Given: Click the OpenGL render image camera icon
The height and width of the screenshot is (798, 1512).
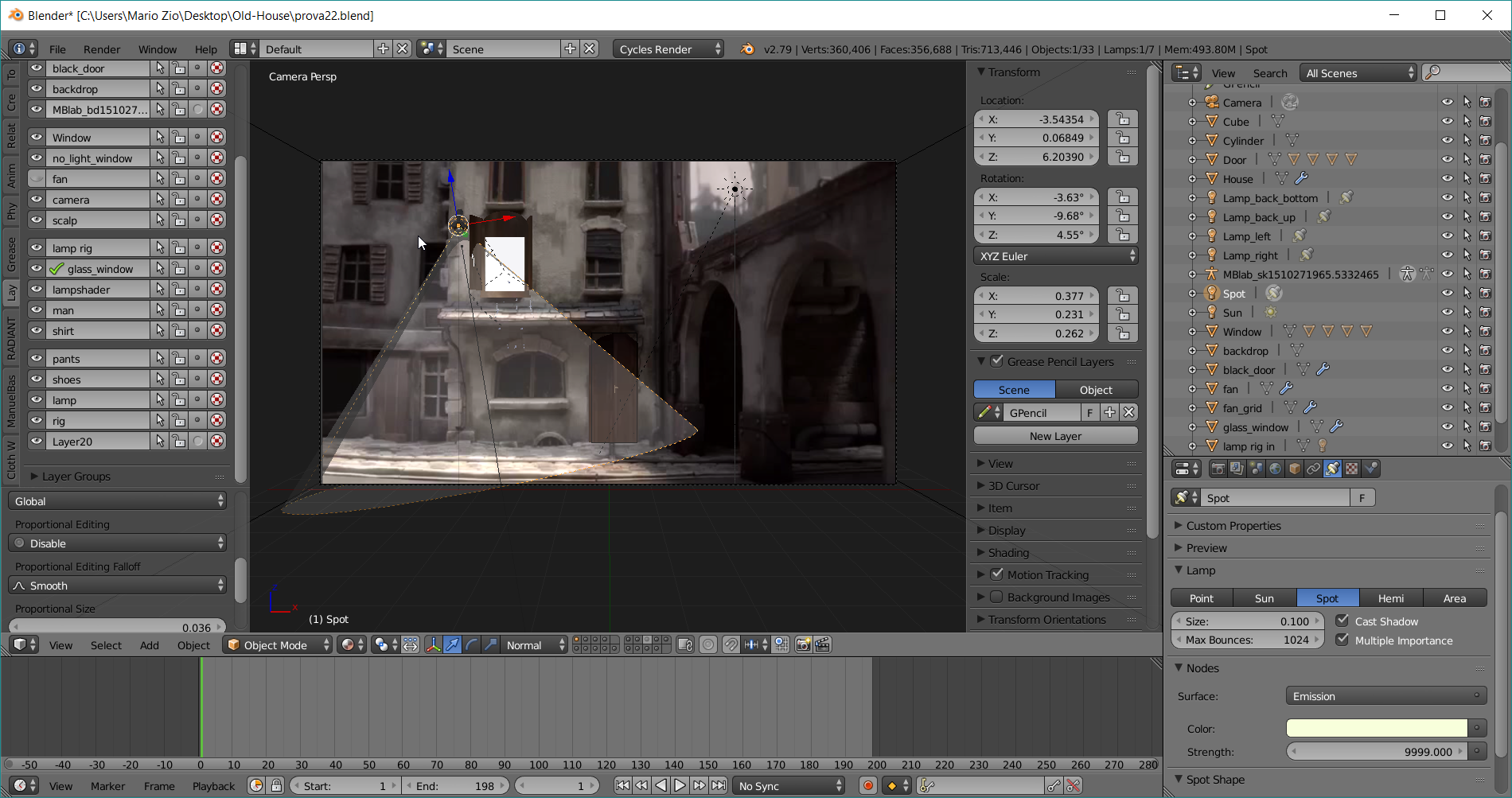Looking at the screenshot, I should [x=803, y=644].
